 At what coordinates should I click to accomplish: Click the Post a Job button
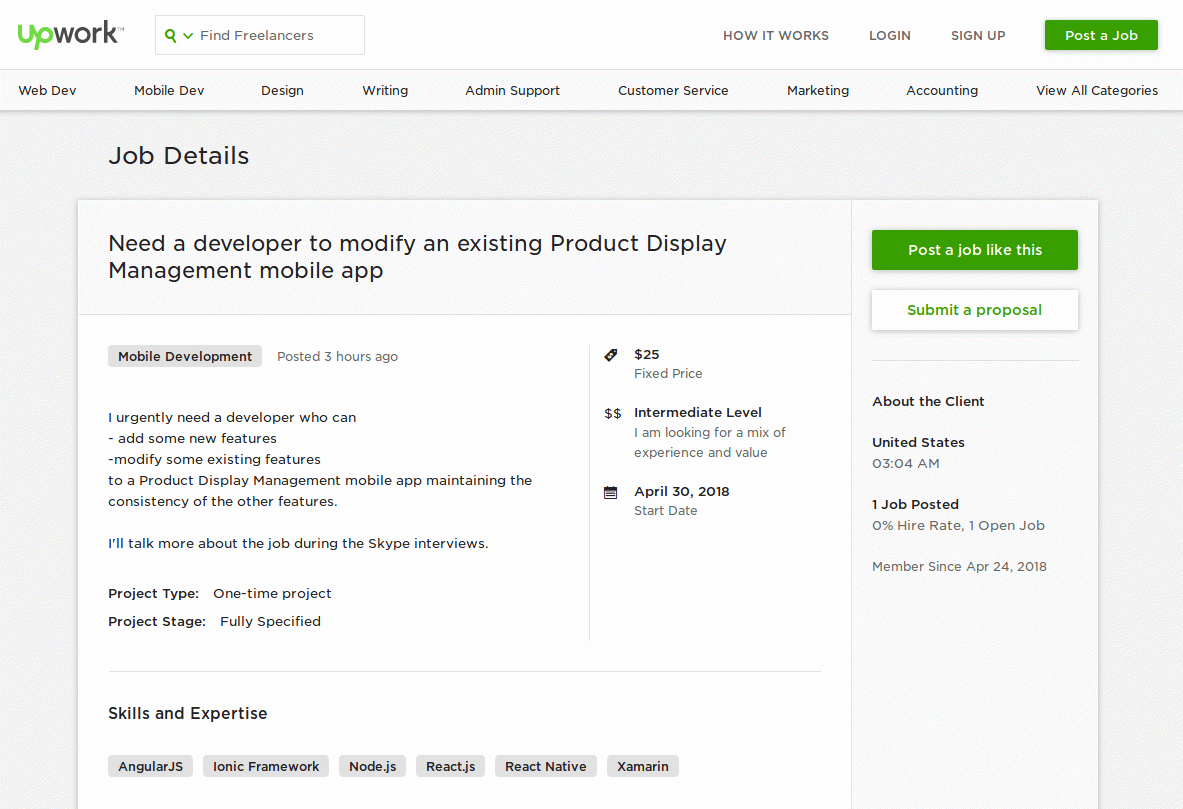point(1101,35)
